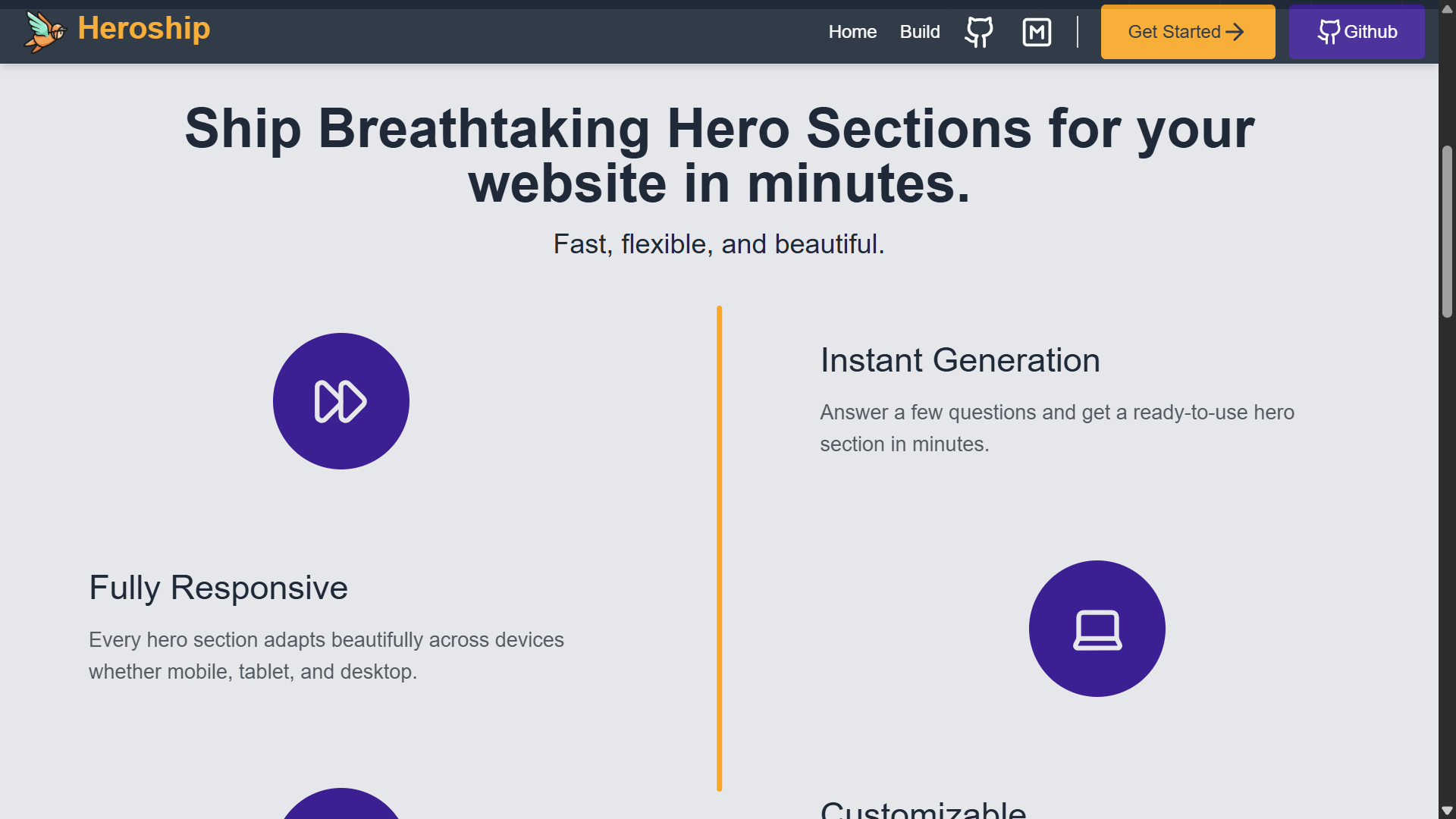Click the Heroship brand name text
The width and height of the screenshot is (1456, 819).
click(144, 29)
